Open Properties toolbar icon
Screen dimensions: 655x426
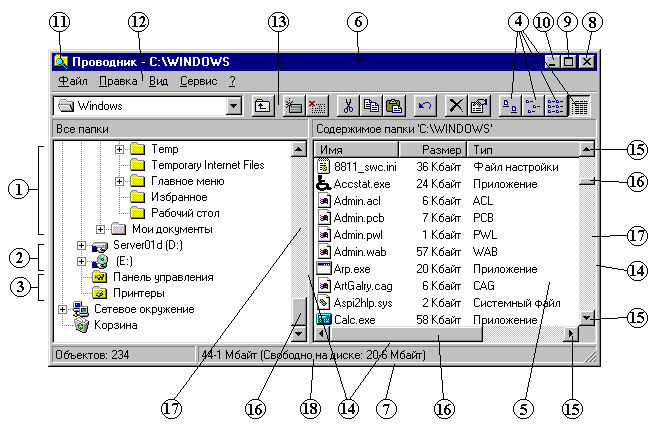(x=479, y=106)
